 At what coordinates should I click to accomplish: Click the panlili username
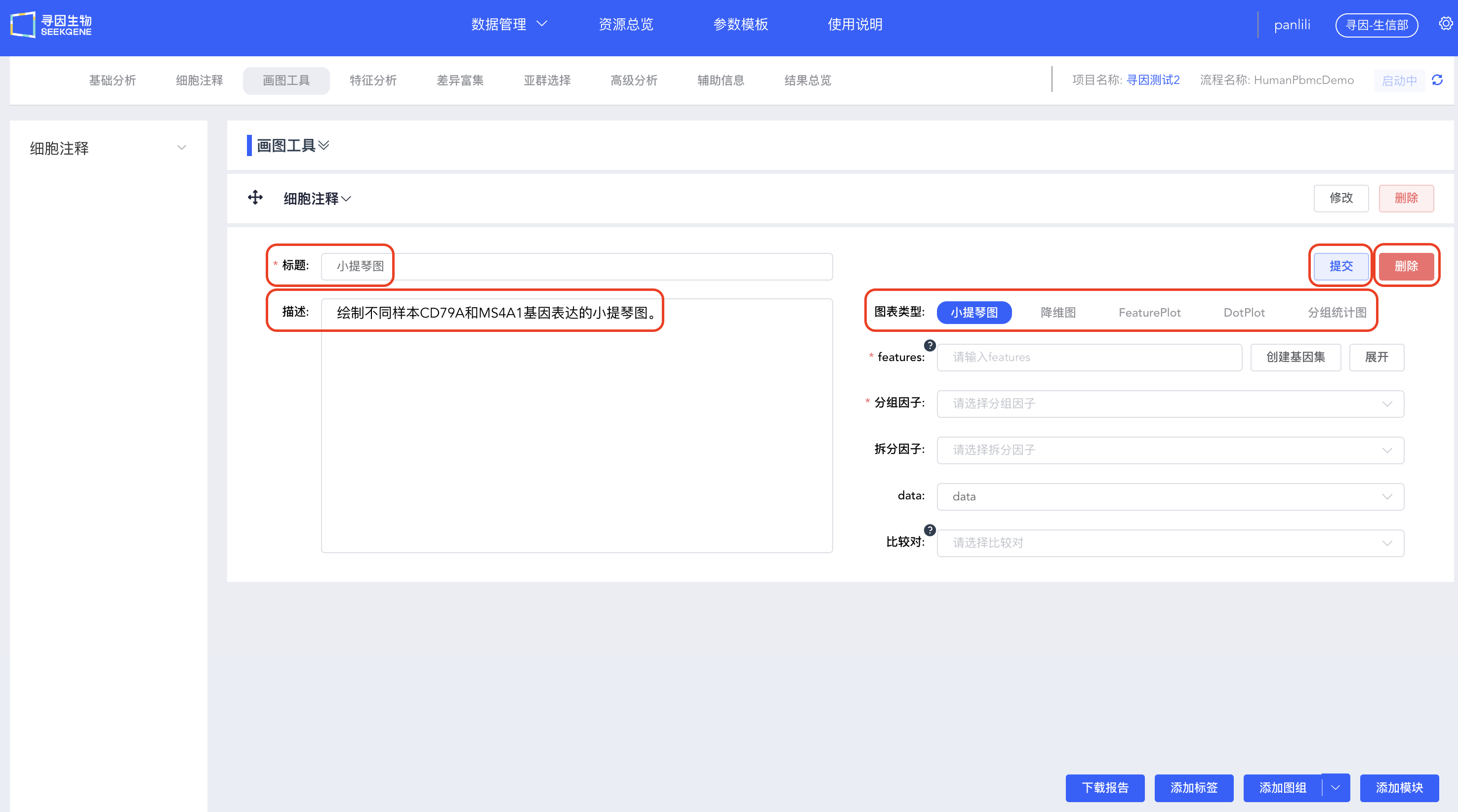coord(1292,25)
